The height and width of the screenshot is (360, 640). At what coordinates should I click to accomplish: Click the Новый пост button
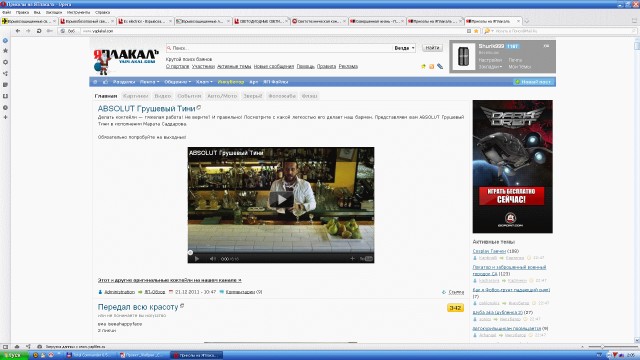[x=534, y=82]
